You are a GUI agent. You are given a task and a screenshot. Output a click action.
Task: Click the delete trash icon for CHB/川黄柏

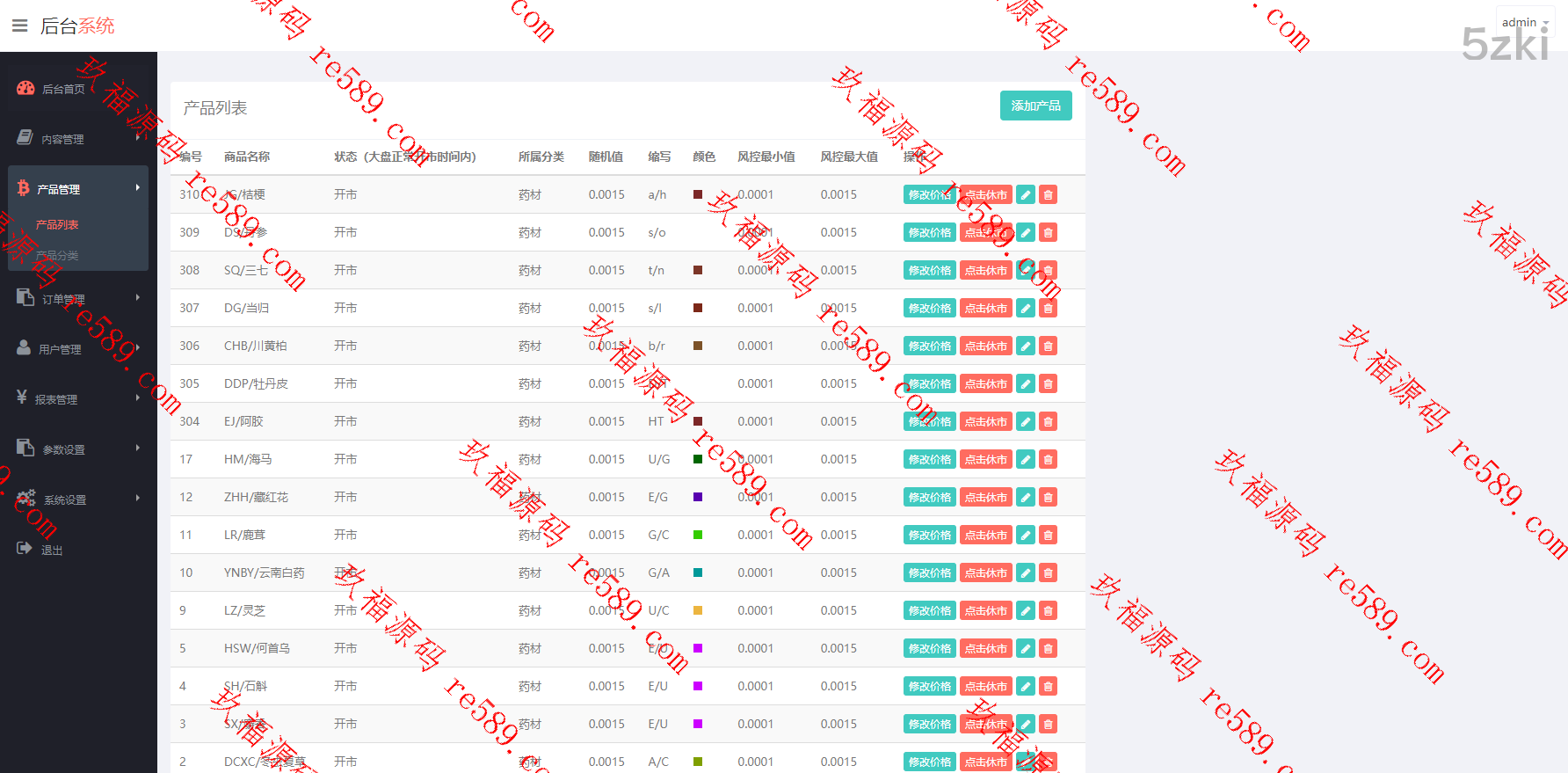click(1048, 346)
